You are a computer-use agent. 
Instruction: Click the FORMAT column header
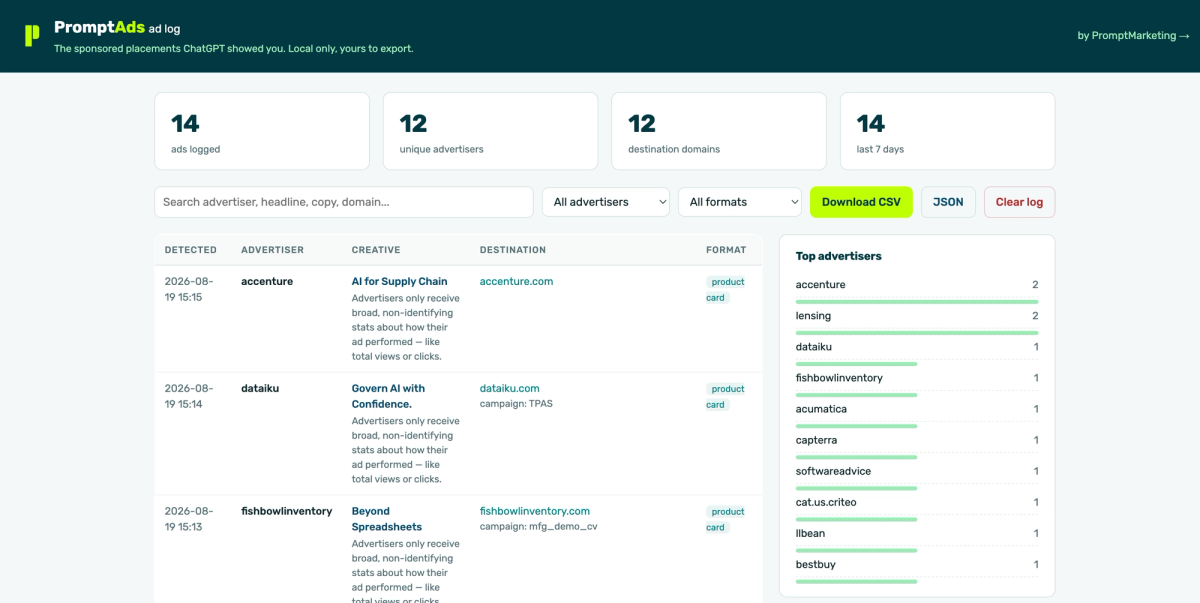point(726,250)
